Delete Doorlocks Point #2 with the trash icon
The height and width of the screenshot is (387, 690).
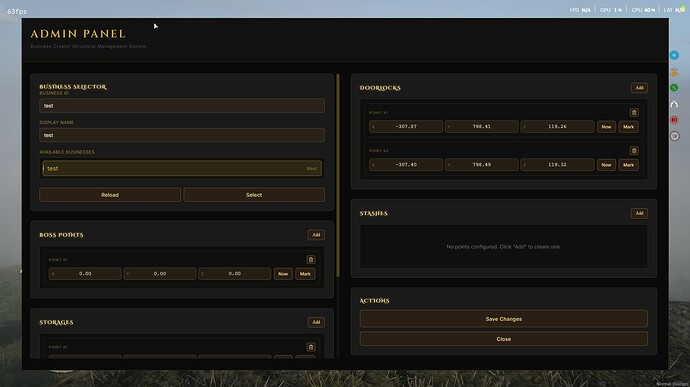click(x=634, y=151)
